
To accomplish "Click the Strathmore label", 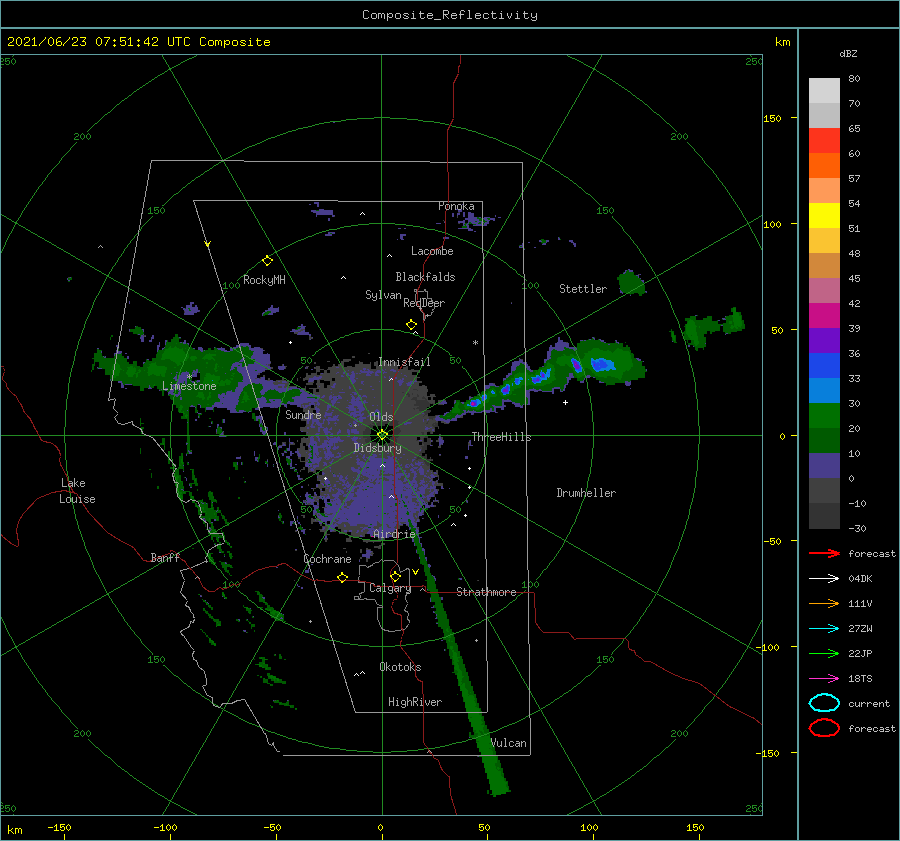I will (486, 592).
